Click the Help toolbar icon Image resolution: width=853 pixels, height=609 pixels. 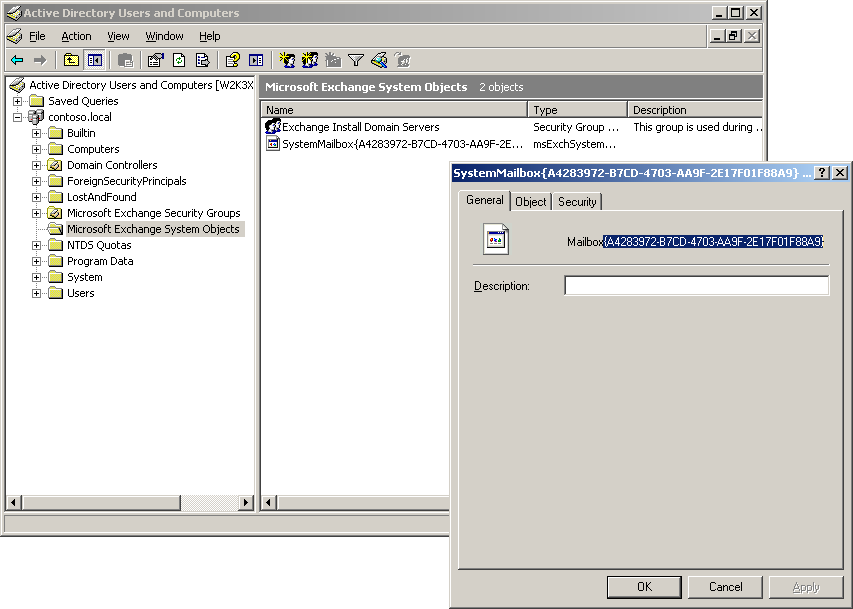click(x=233, y=60)
